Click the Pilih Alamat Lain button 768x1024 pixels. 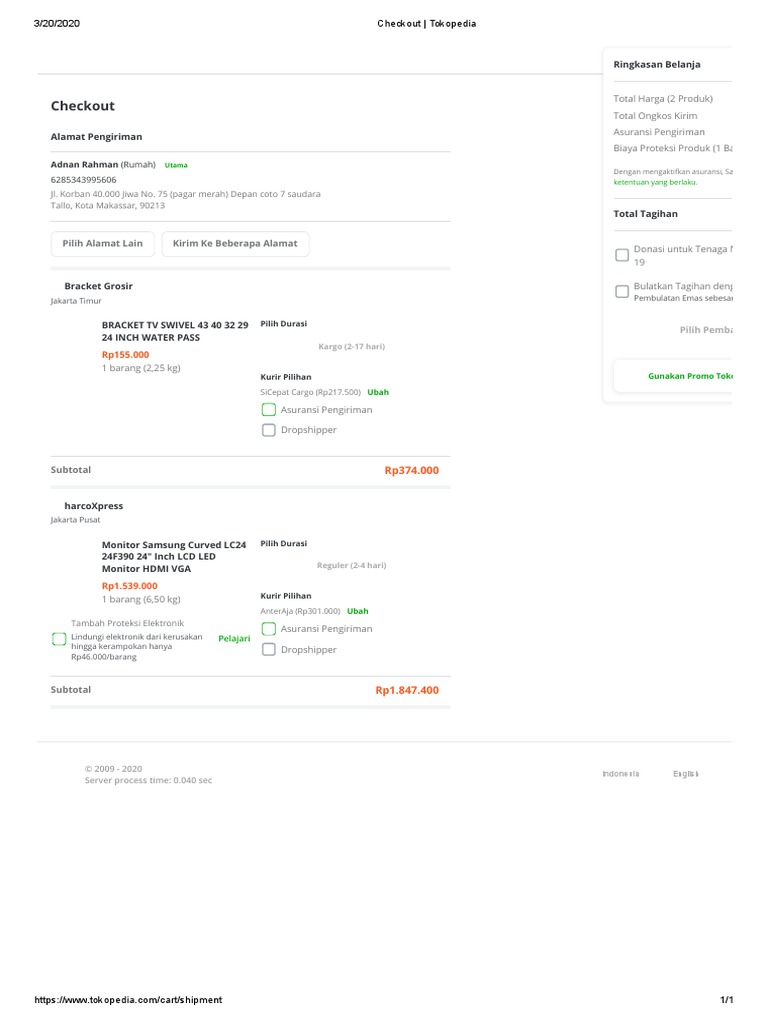pos(102,244)
